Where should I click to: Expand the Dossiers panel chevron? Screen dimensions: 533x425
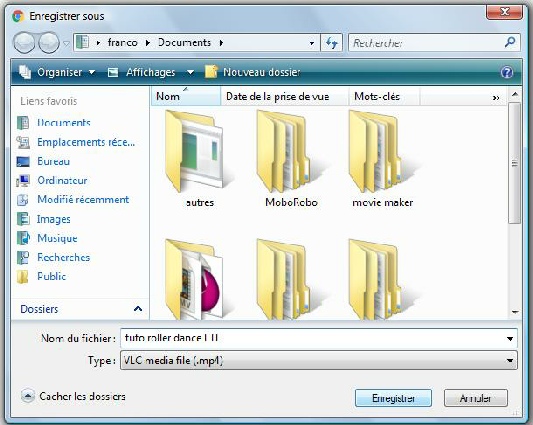138,309
